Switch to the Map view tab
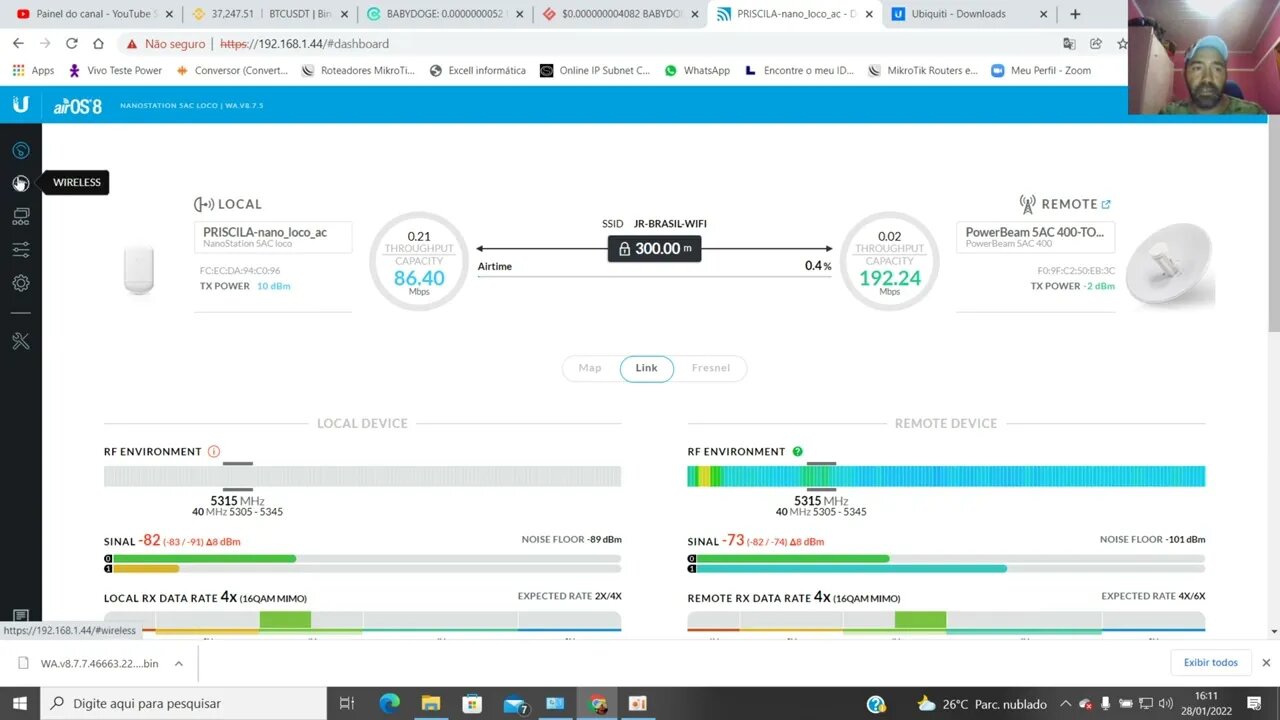 coord(590,368)
